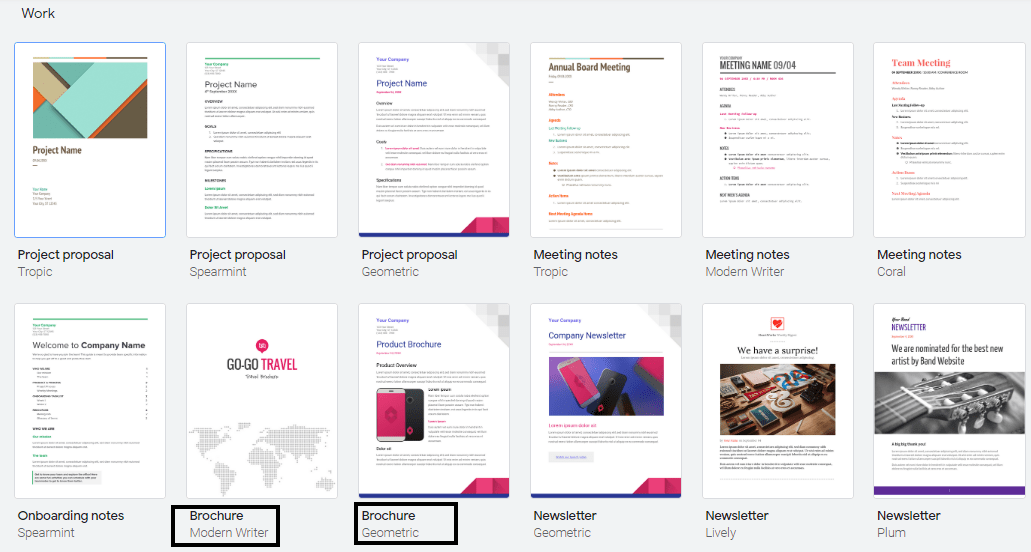Open the Newsletter Plum band template

(x=949, y=401)
